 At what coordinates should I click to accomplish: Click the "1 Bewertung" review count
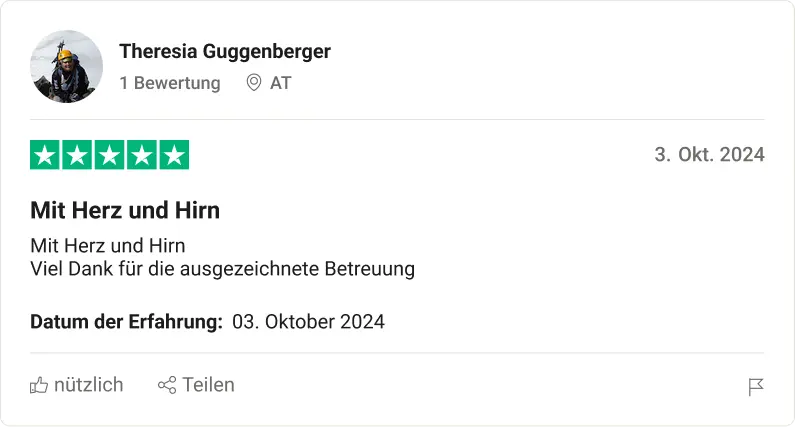(x=170, y=83)
